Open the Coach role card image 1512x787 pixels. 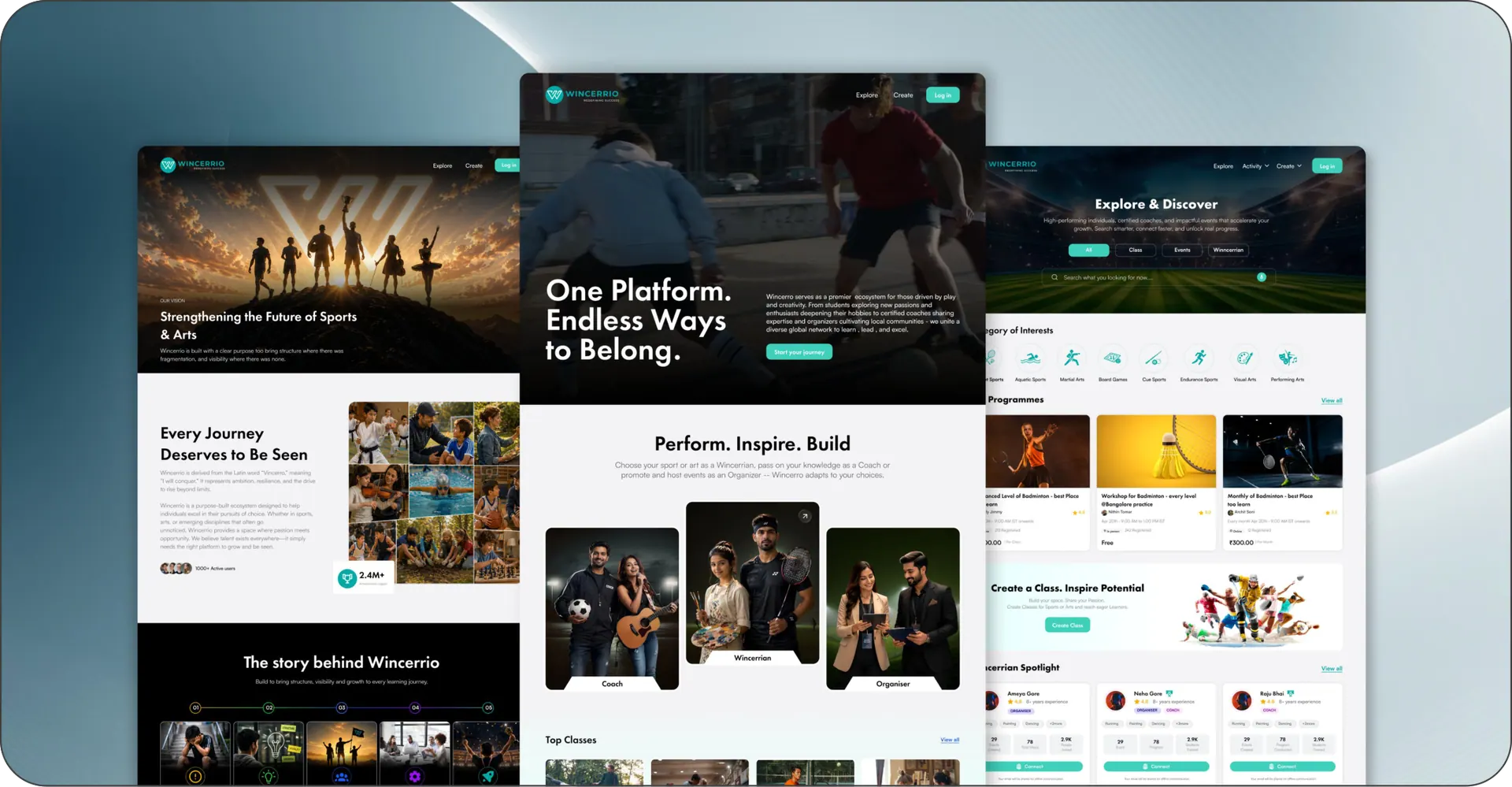coord(612,609)
